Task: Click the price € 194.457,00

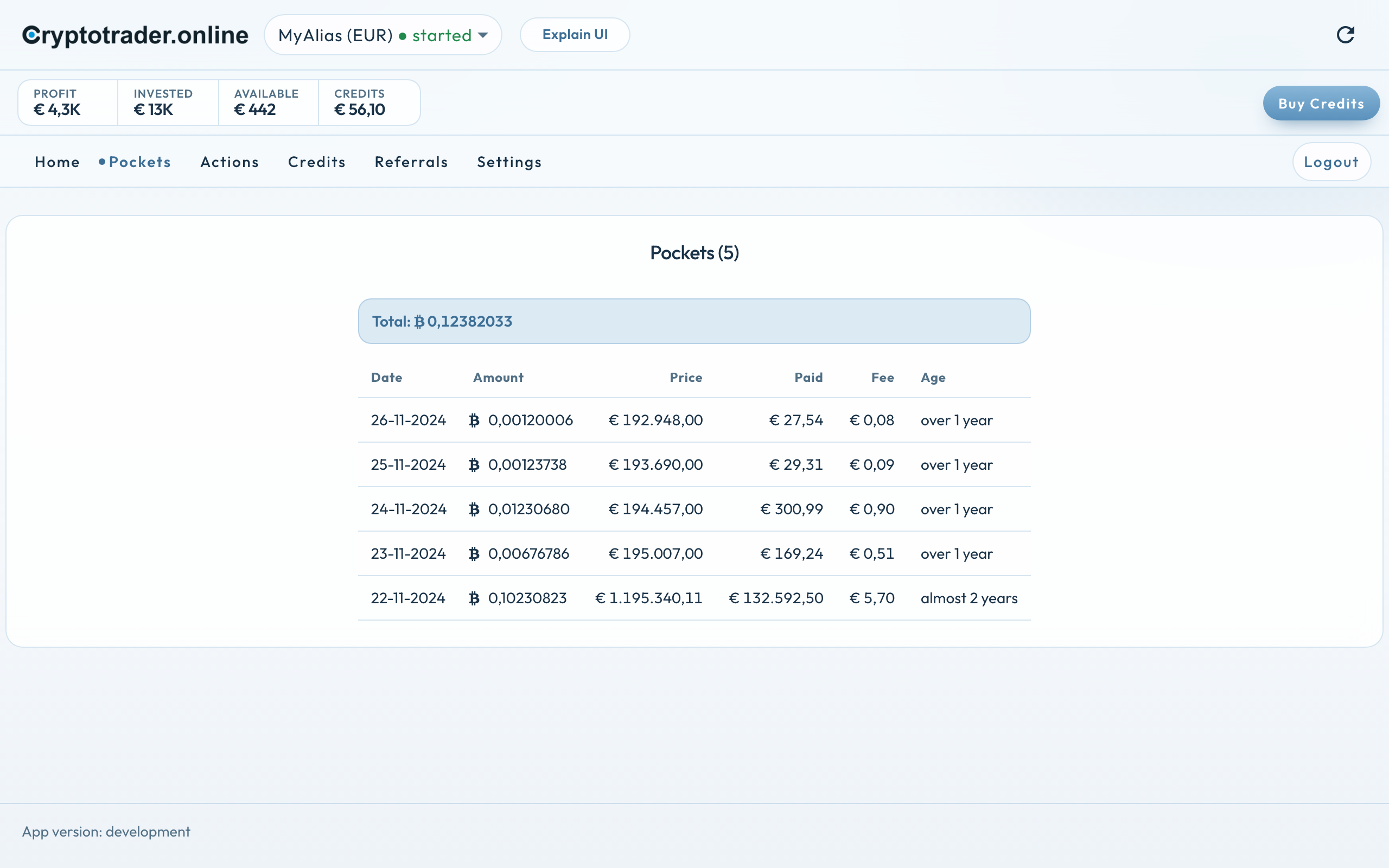Action: [x=655, y=509]
